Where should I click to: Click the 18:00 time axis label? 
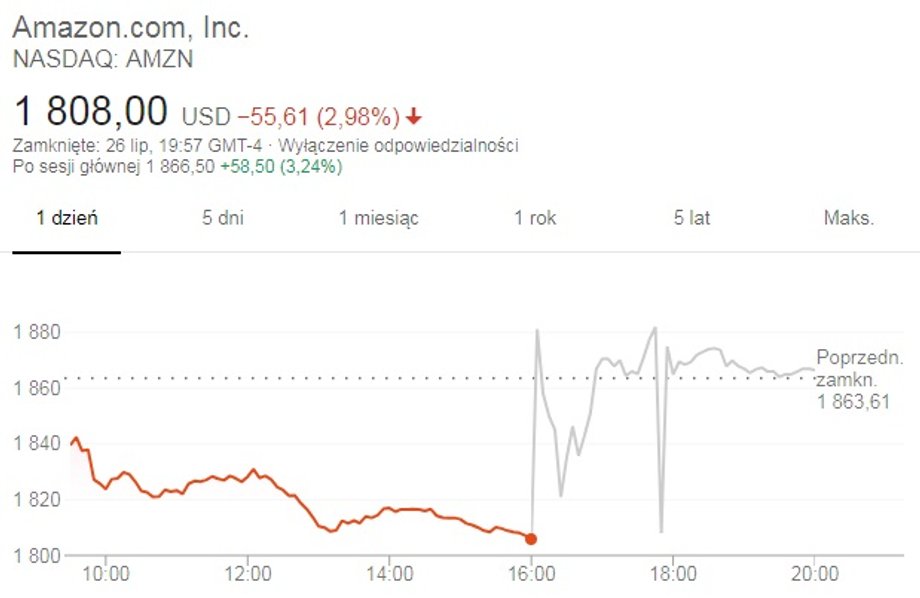click(x=673, y=573)
